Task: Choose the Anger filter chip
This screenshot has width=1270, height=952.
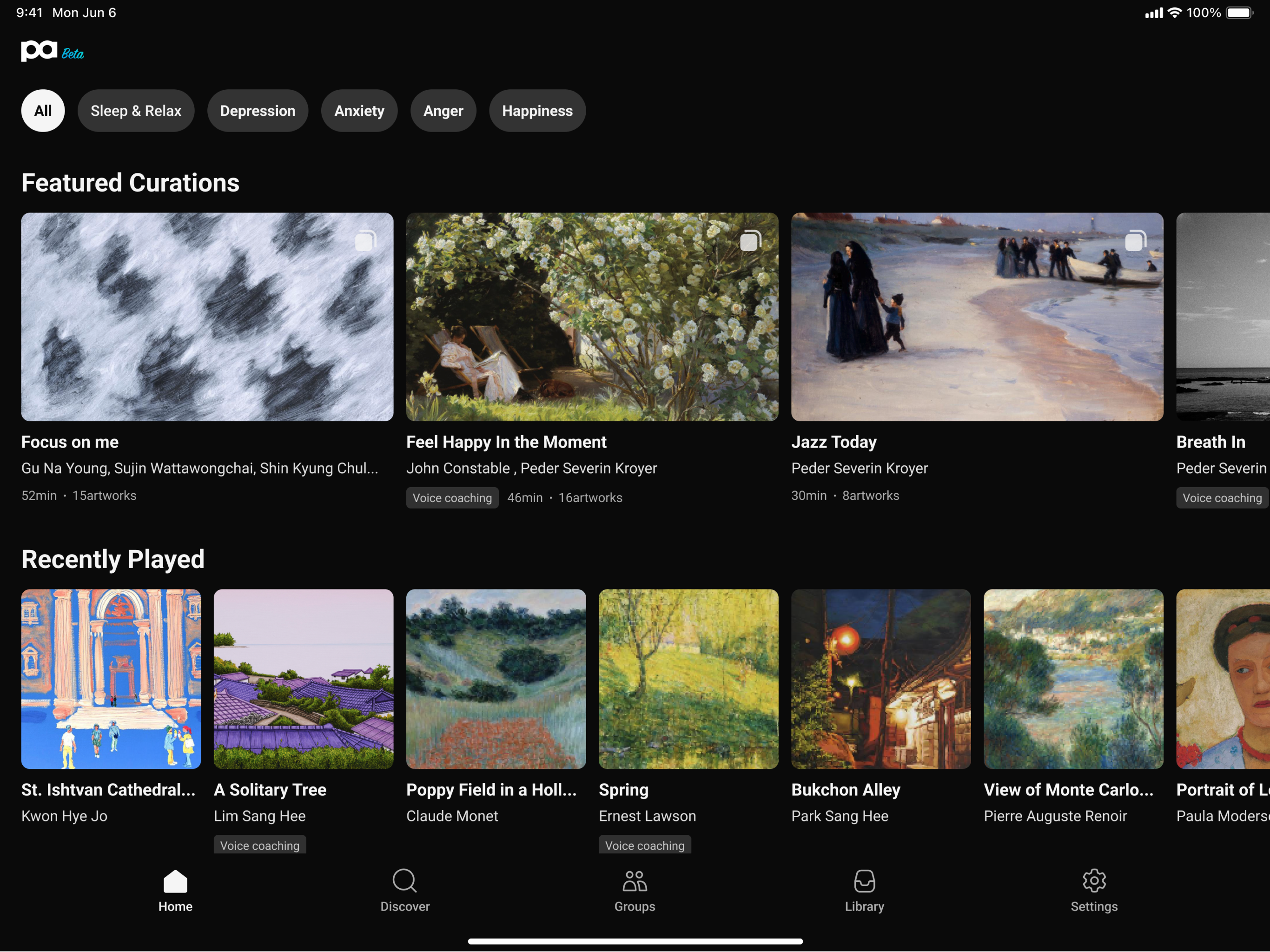Action: click(x=443, y=111)
